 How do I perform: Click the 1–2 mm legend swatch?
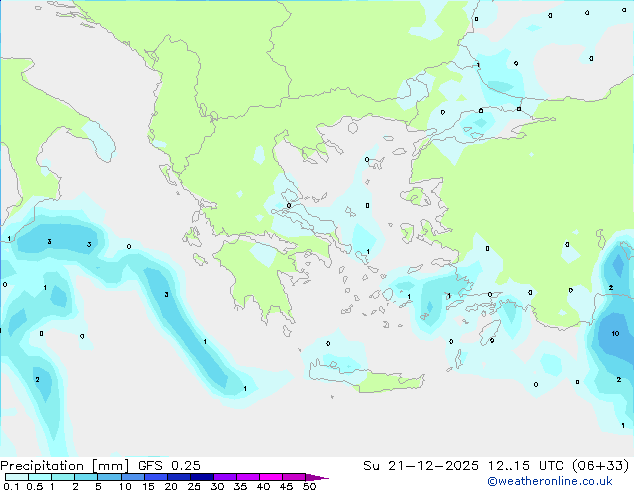63,477
